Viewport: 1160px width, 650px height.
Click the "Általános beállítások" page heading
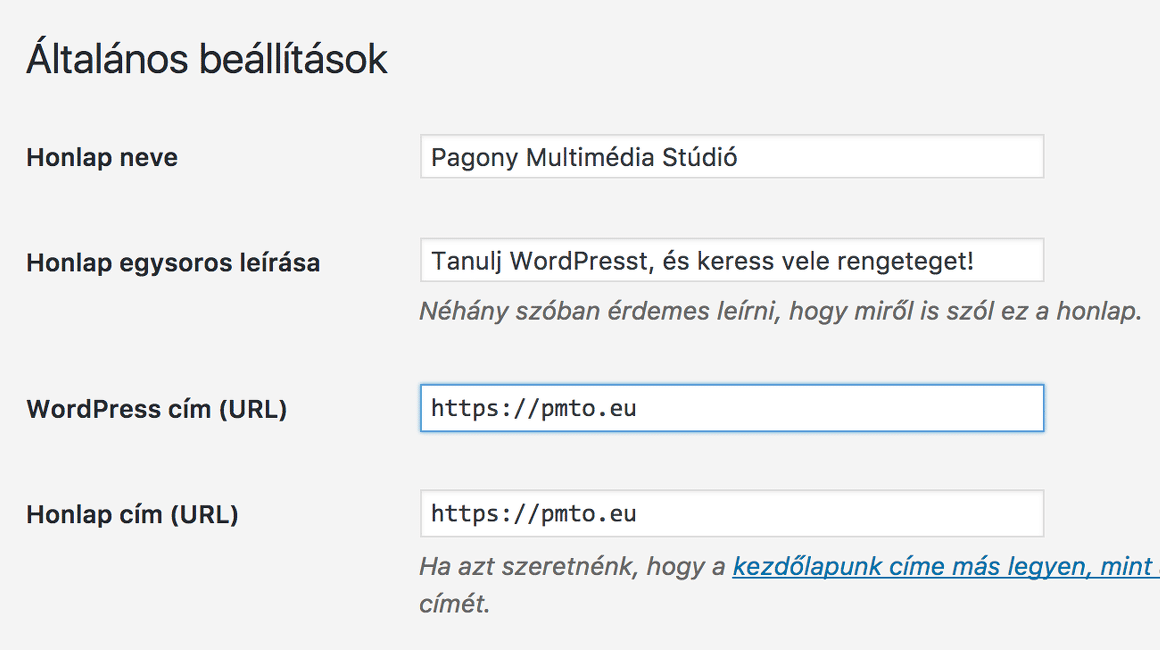coord(206,60)
